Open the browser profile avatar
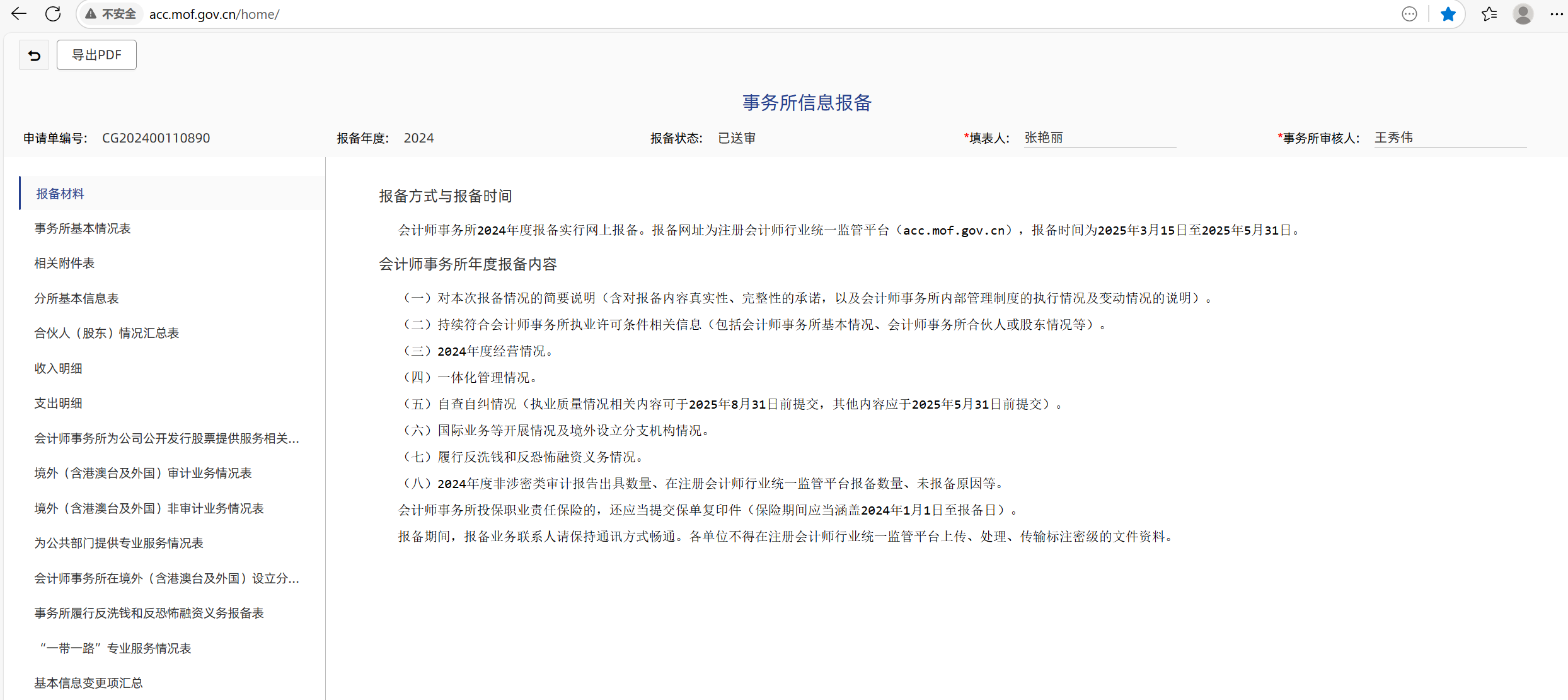1568x700 pixels. click(1523, 14)
